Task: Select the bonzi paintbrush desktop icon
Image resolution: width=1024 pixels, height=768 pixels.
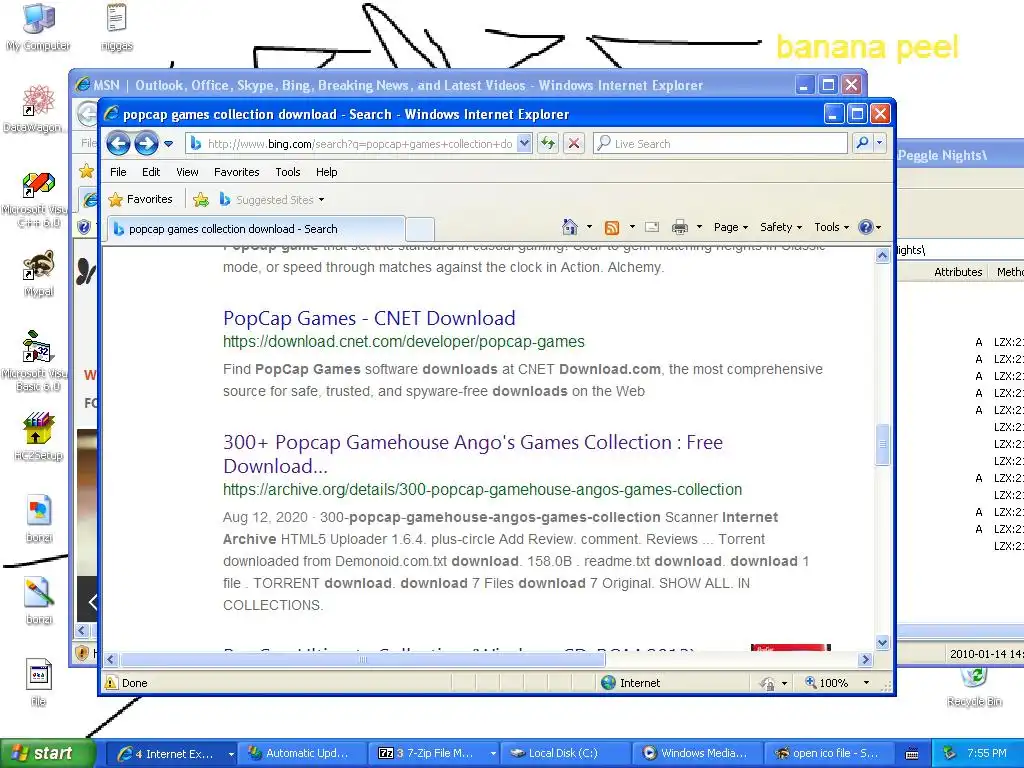Action: pyautogui.click(x=39, y=600)
